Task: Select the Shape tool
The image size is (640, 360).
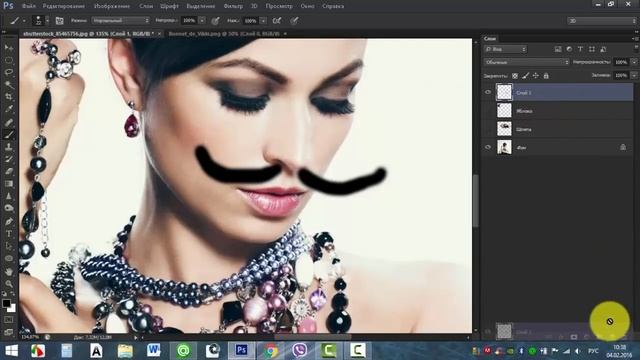Action: pos(9,258)
